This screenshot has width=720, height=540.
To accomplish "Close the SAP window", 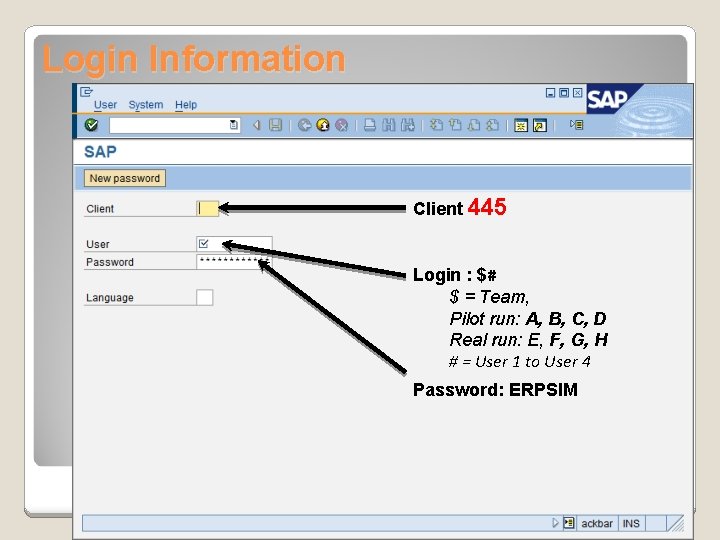I will [x=577, y=93].
